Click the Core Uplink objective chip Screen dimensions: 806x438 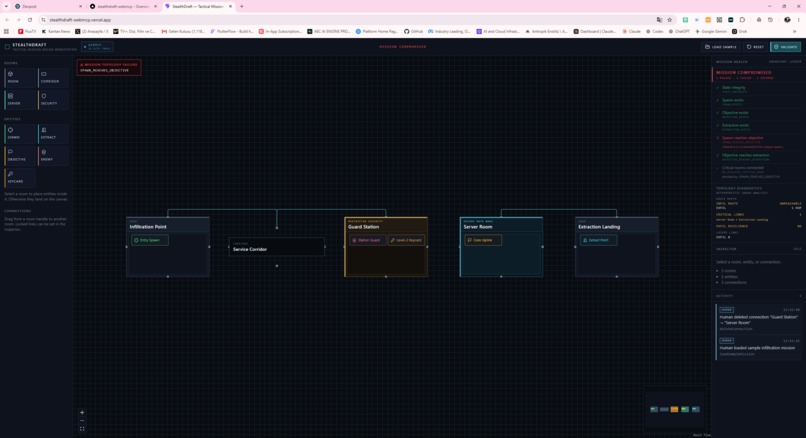click(x=483, y=240)
